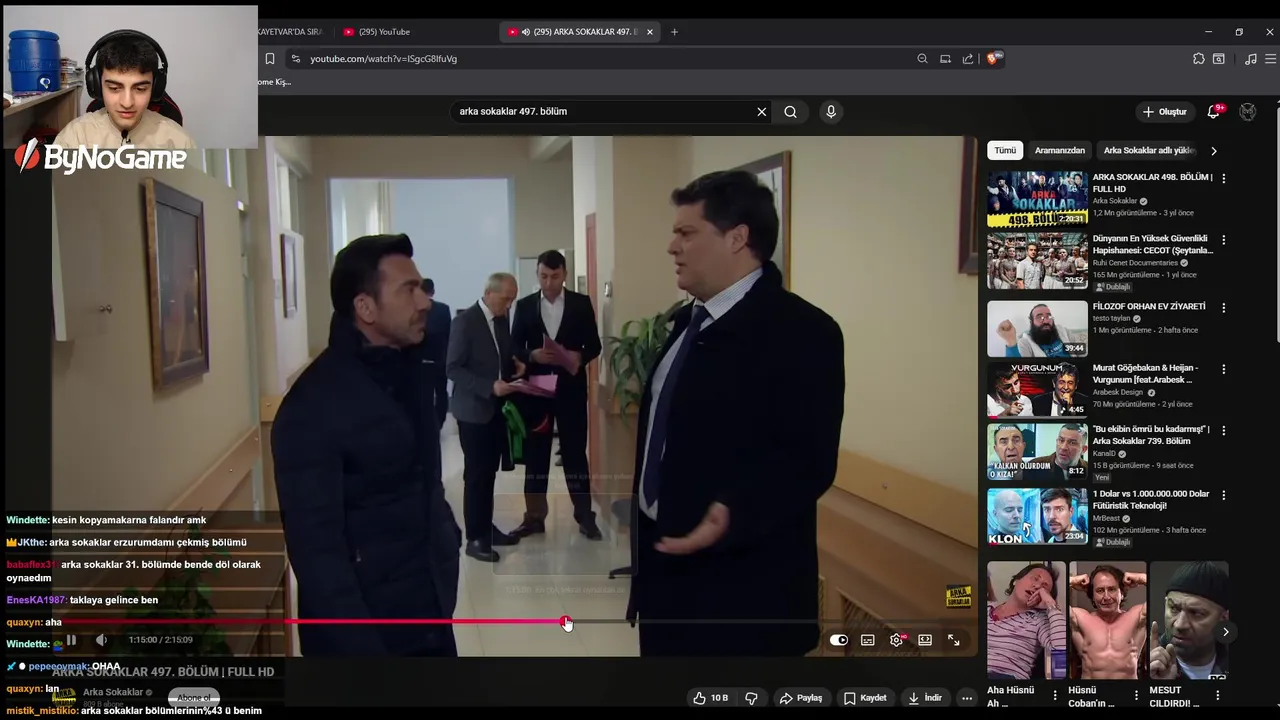Click the Kaydet save button
Image resolution: width=1280 pixels, height=720 pixels.
tap(865, 698)
